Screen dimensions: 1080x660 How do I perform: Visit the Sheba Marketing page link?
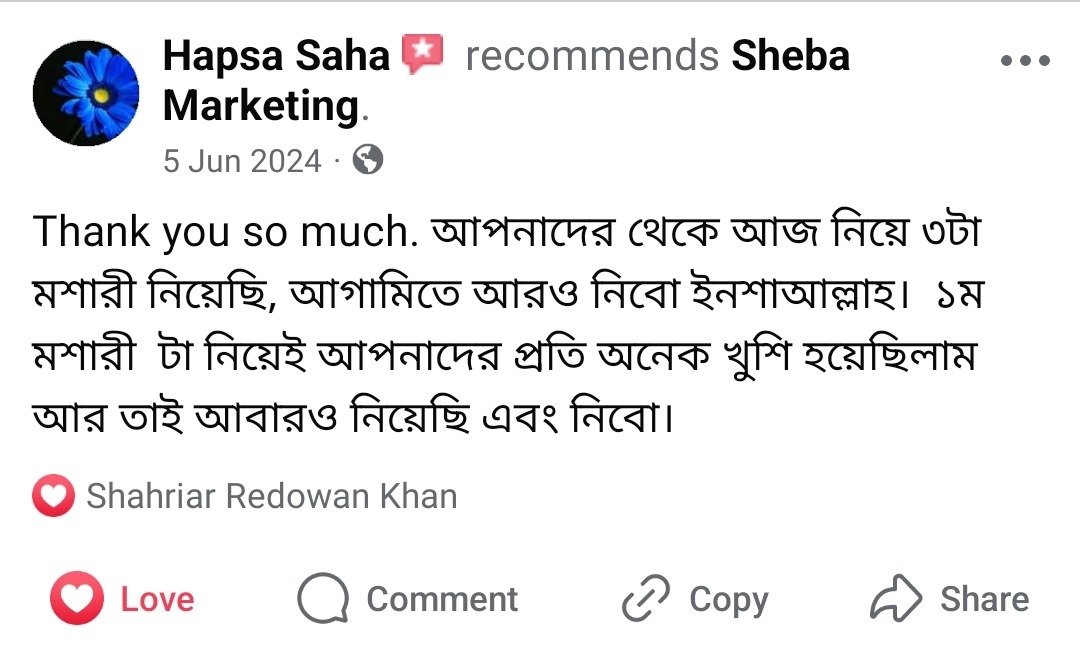[790, 56]
